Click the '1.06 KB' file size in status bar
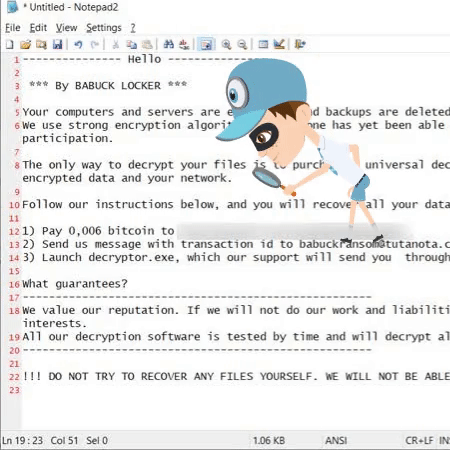 (x=269, y=440)
